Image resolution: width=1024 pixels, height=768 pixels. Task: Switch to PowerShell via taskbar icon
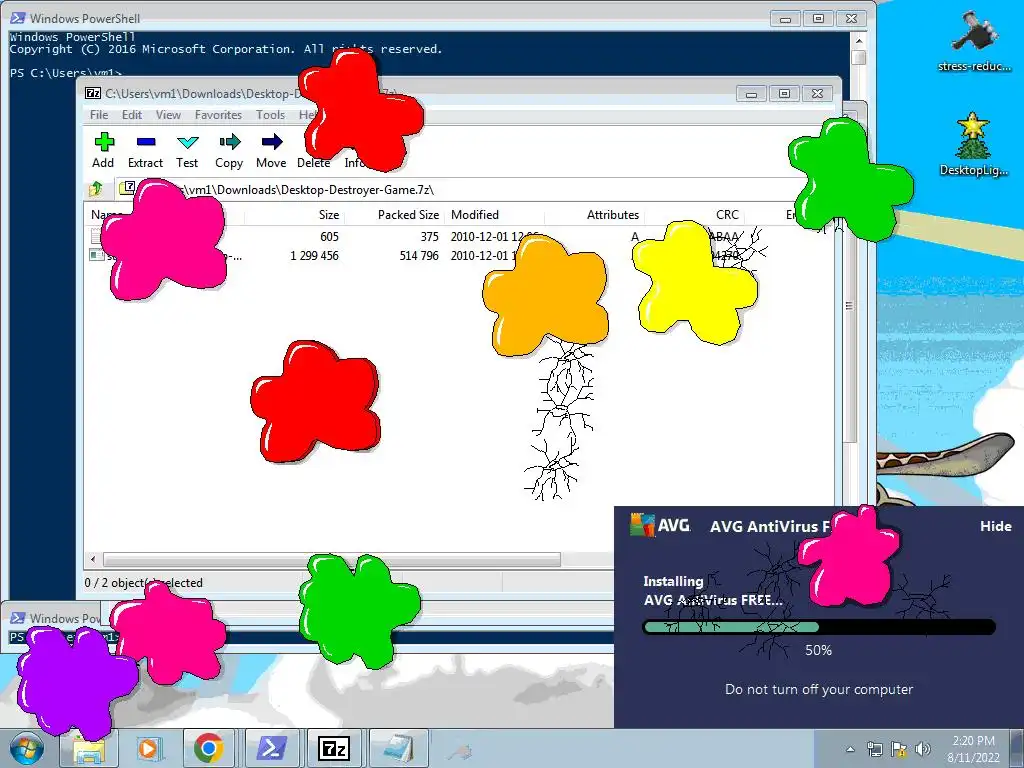(272, 748)
